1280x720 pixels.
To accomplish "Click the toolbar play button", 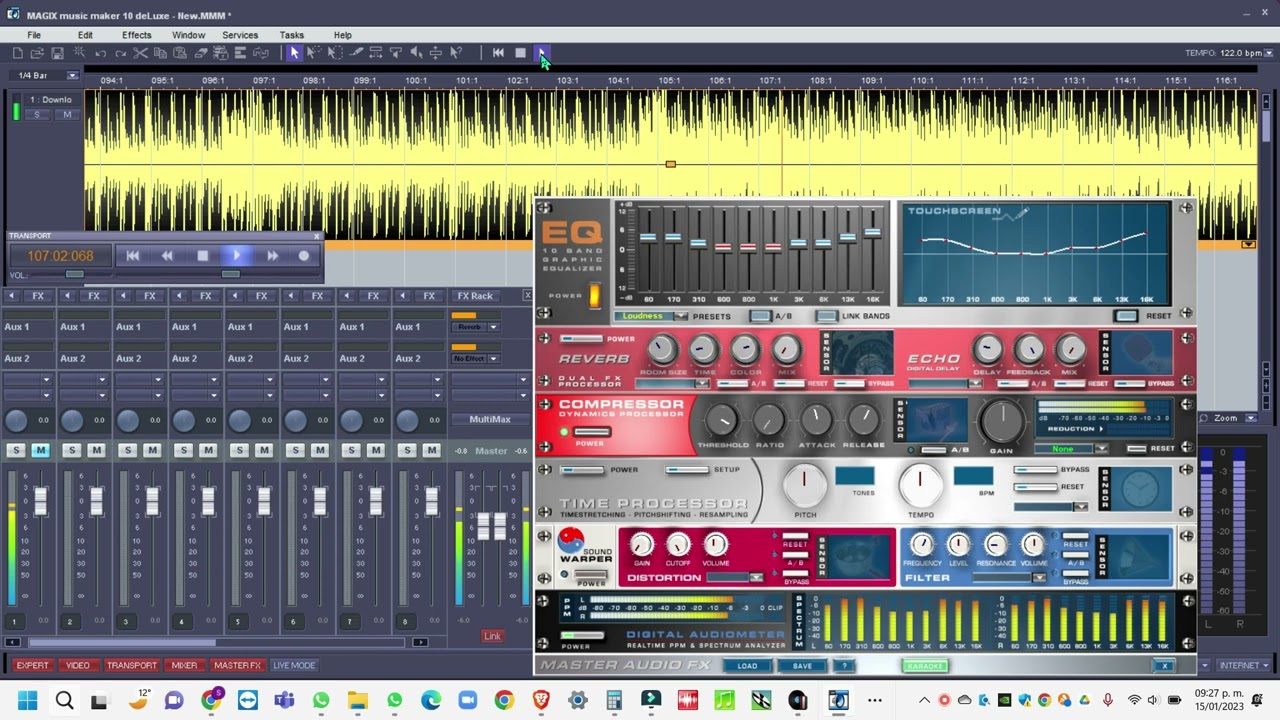I will pyautogui.click(x=541, y=53).
